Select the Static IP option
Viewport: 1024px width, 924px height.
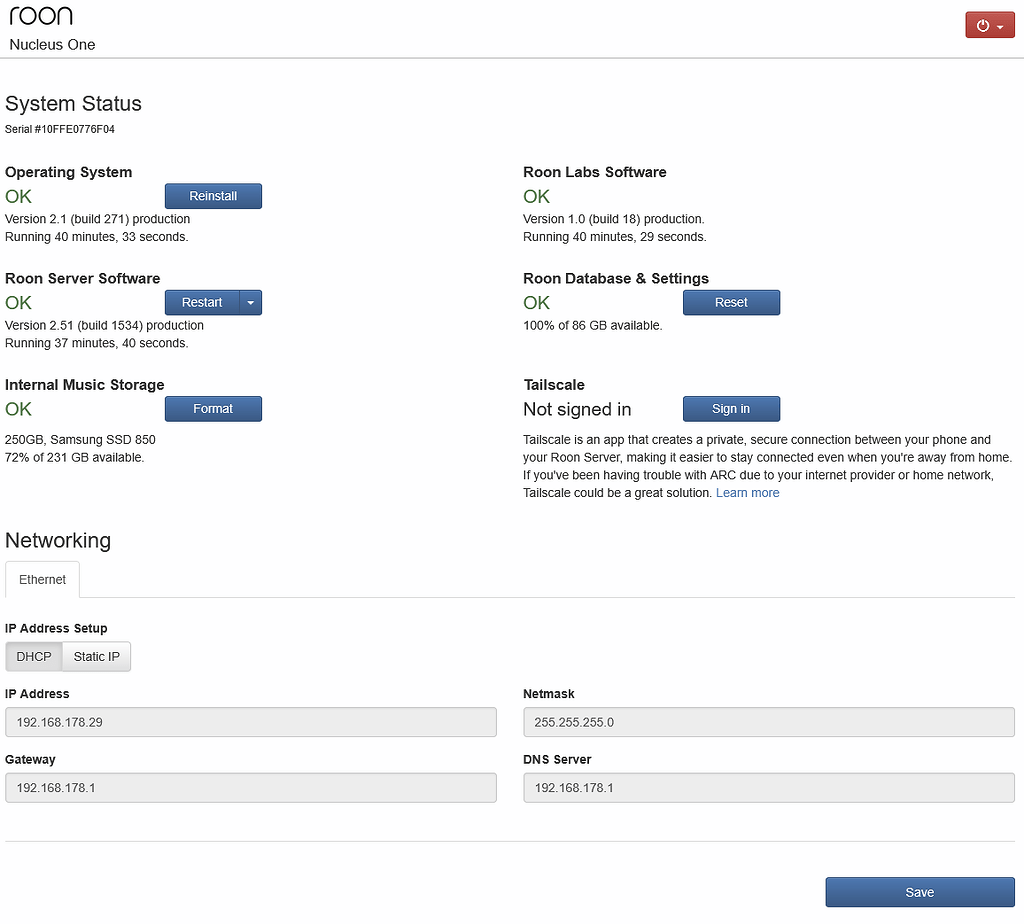(95, 656)
